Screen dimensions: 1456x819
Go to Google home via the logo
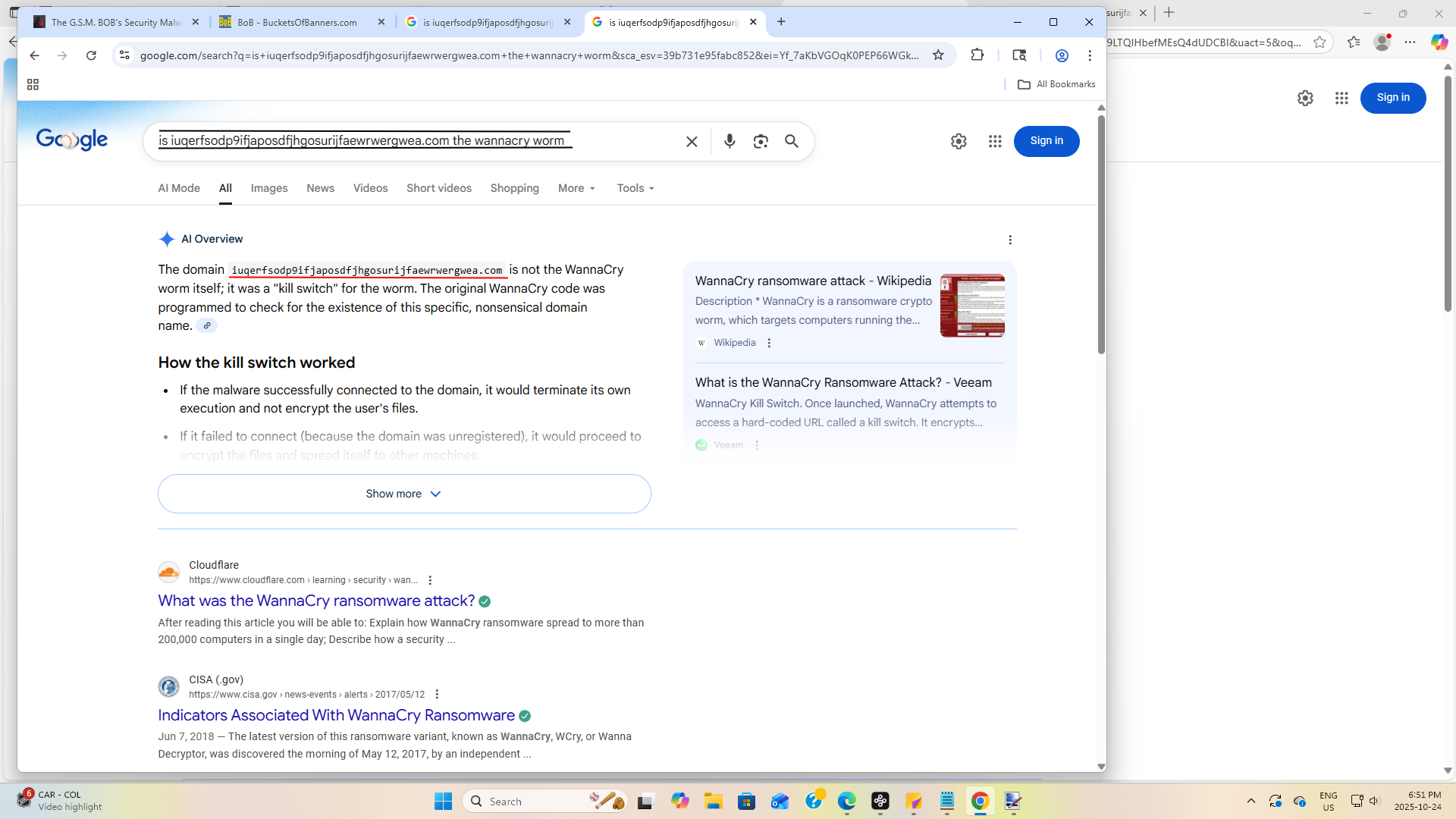[x=72, y=140]
